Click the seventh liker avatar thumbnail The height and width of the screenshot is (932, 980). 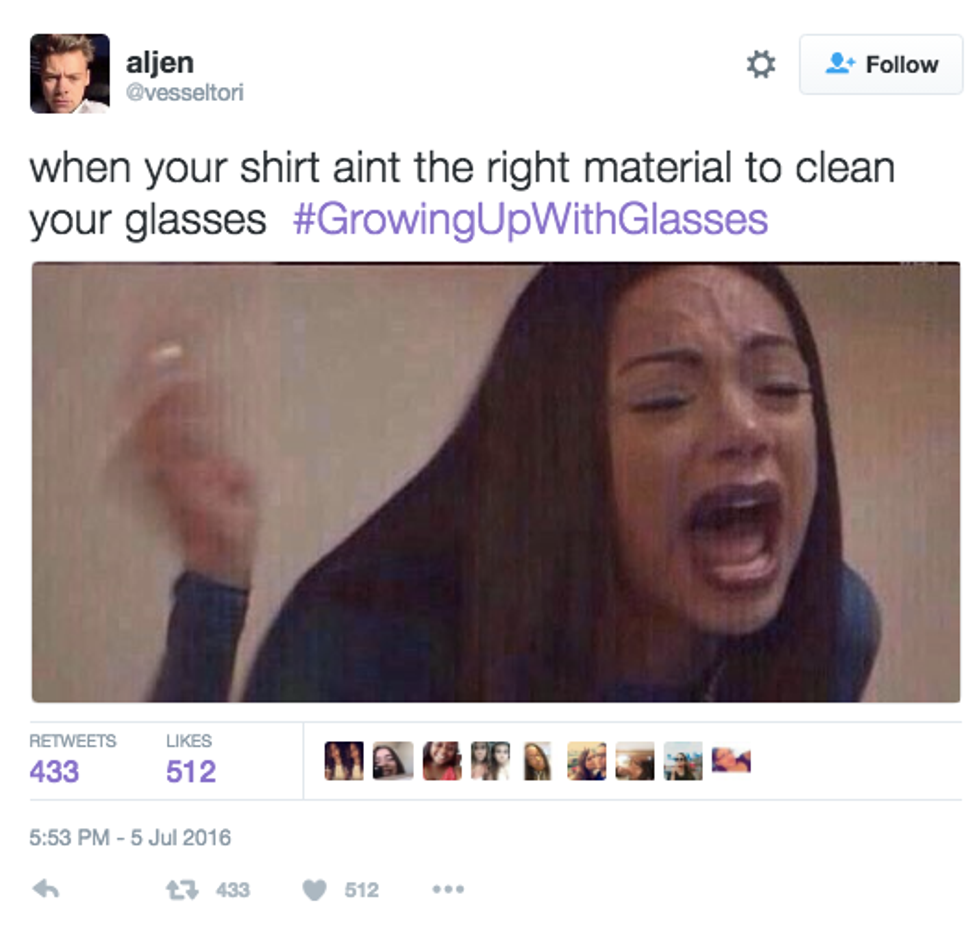pyautogui.click(x=635, y=761)
